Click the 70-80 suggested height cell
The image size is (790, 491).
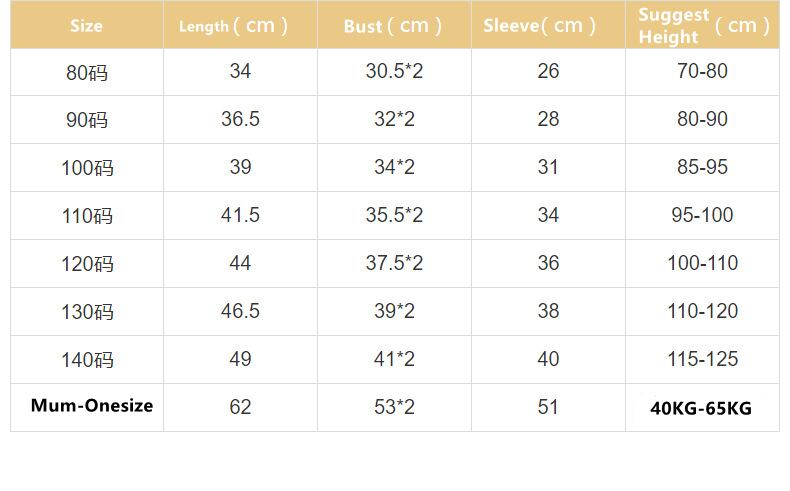pyautogui.click(x=702, y=71)
